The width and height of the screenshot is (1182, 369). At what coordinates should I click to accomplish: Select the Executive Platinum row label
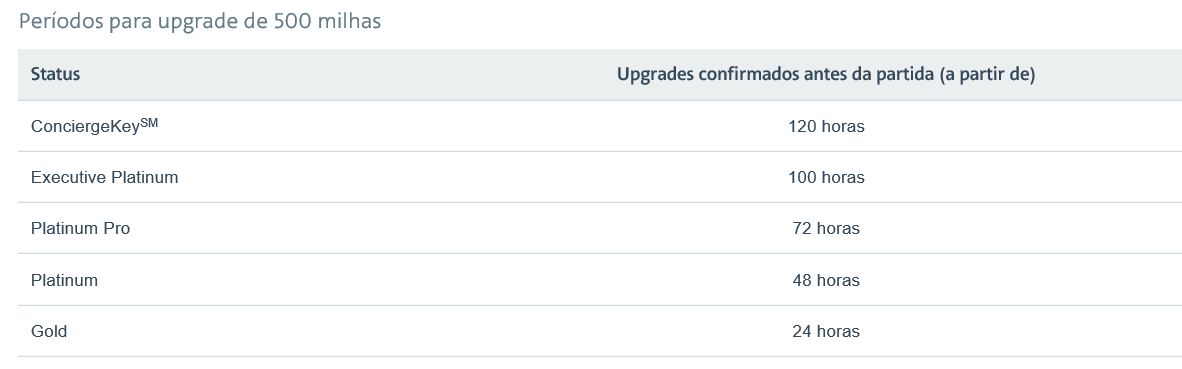105,178
